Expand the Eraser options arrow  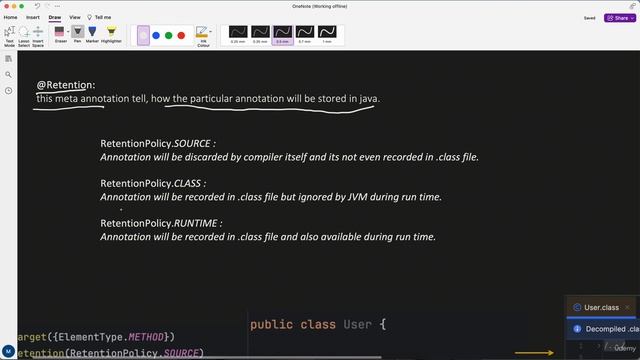[68, 31]
